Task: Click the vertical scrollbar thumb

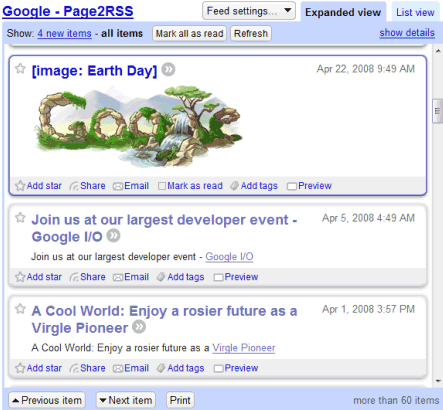Action: [437, 111]
